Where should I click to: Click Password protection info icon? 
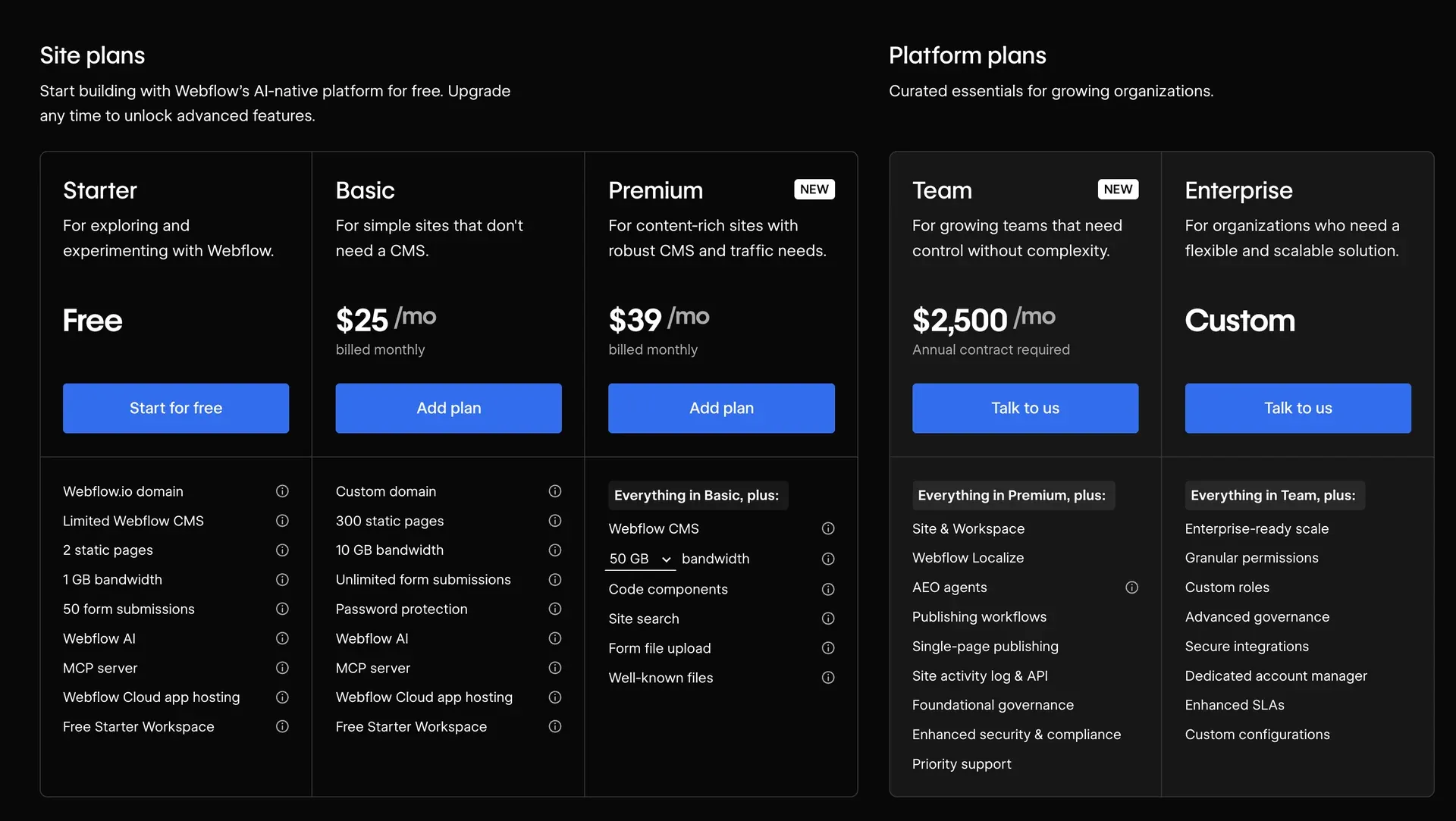click(555, 609)
